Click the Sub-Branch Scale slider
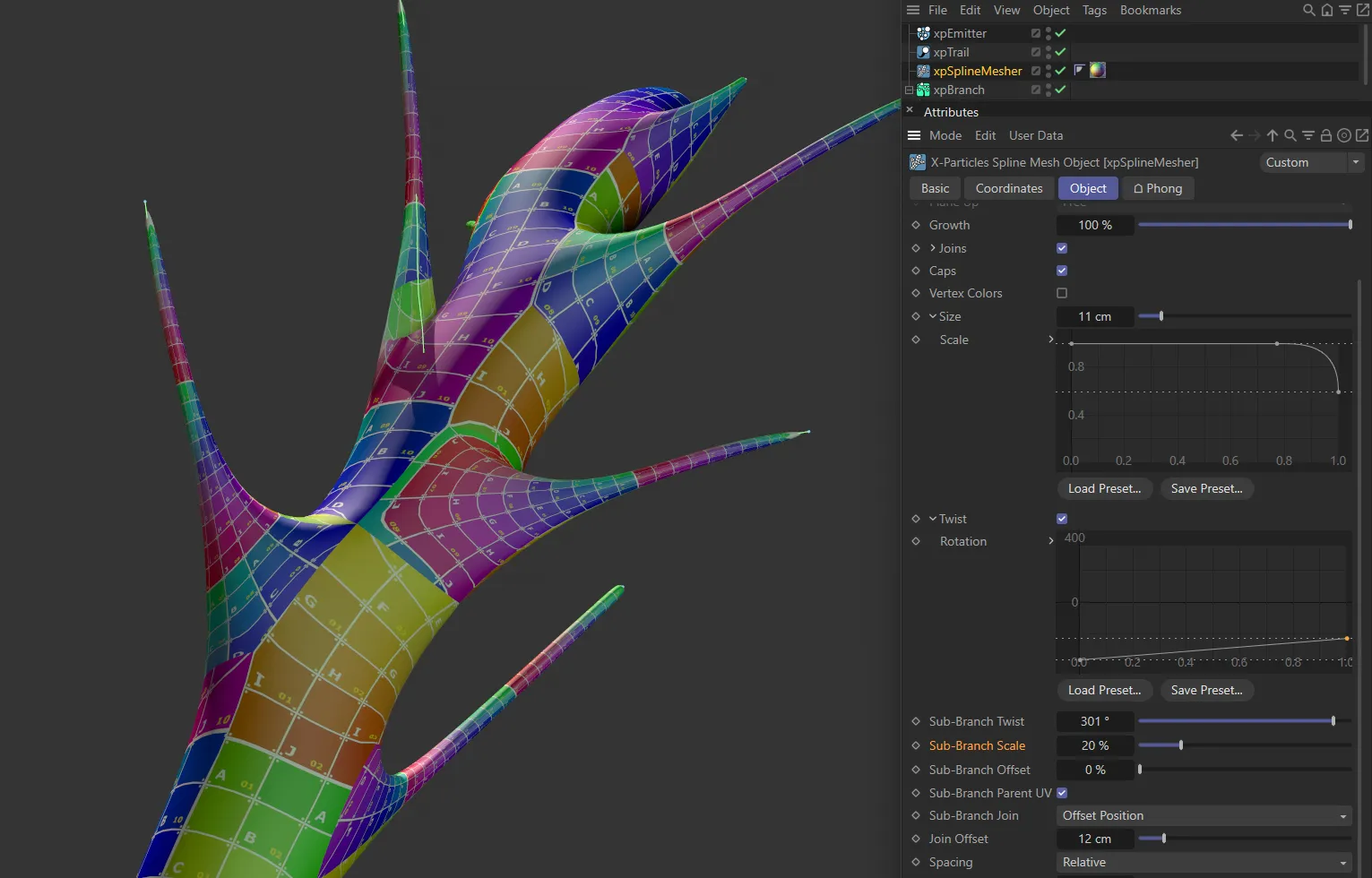 tap(1181, 745)
